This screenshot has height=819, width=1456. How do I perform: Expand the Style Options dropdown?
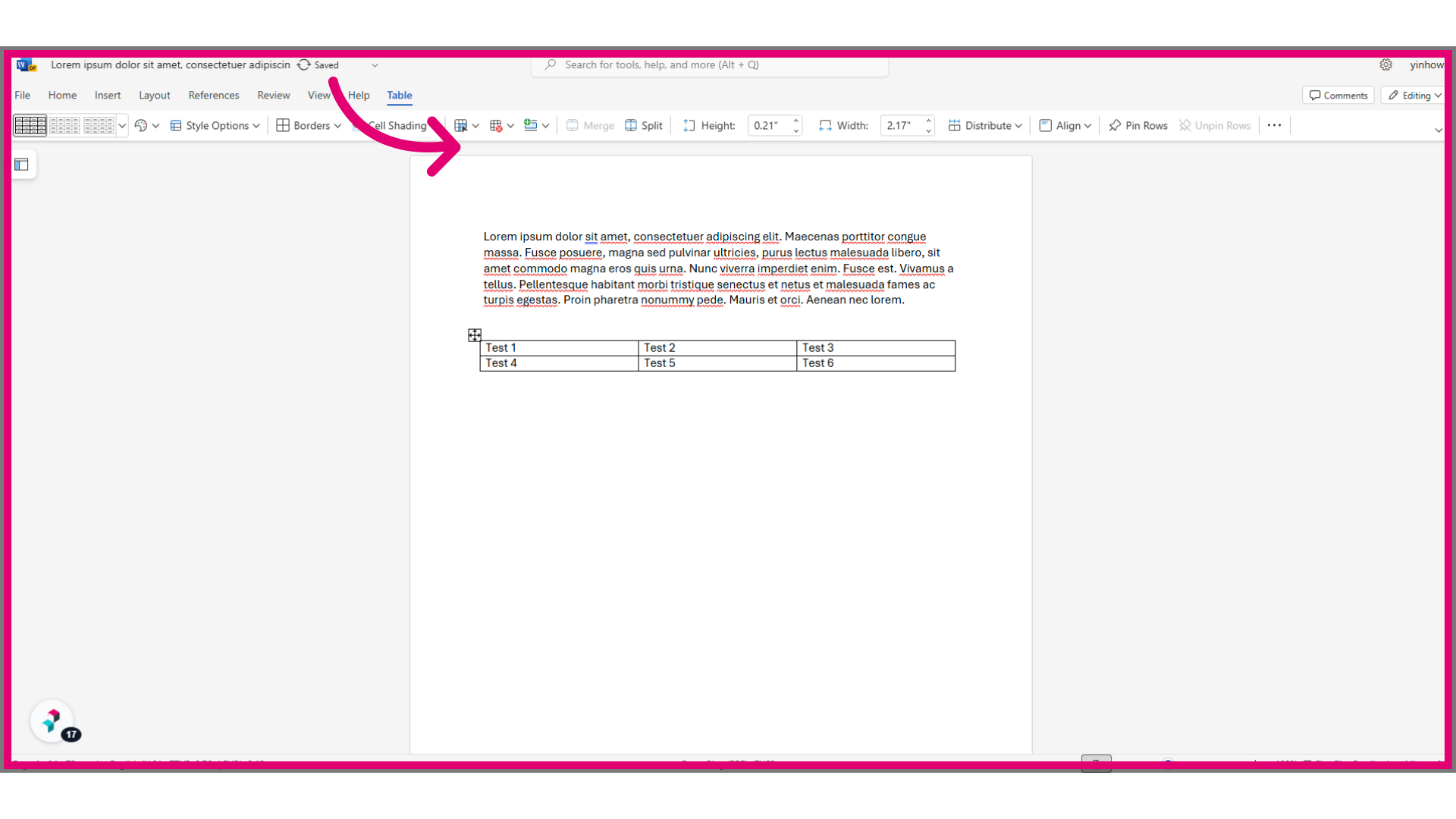pos(215,126)
